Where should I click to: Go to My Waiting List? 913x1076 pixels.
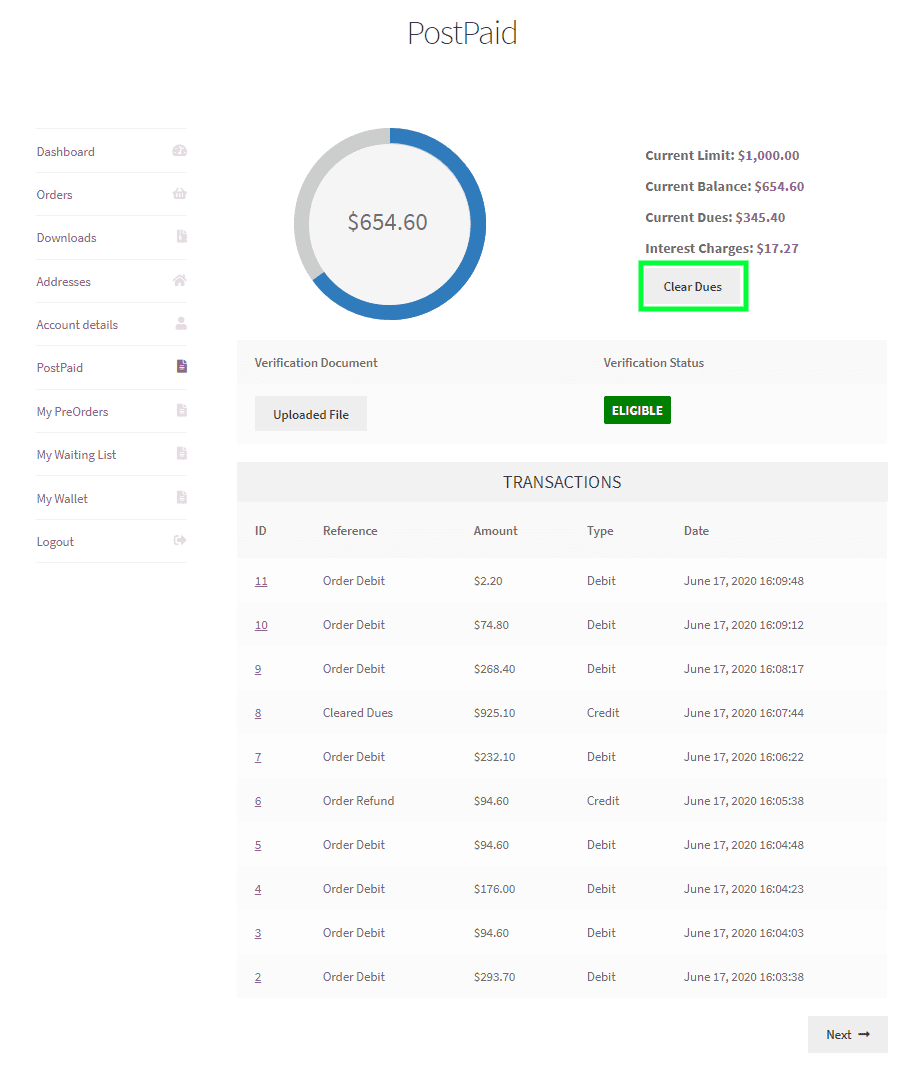[76, 455]
